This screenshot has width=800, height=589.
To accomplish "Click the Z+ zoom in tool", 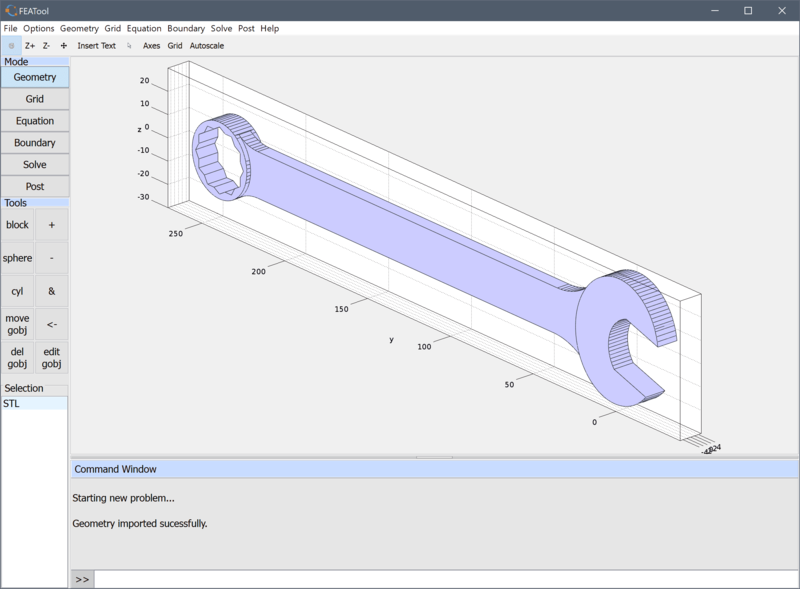I will click(30, 46).
